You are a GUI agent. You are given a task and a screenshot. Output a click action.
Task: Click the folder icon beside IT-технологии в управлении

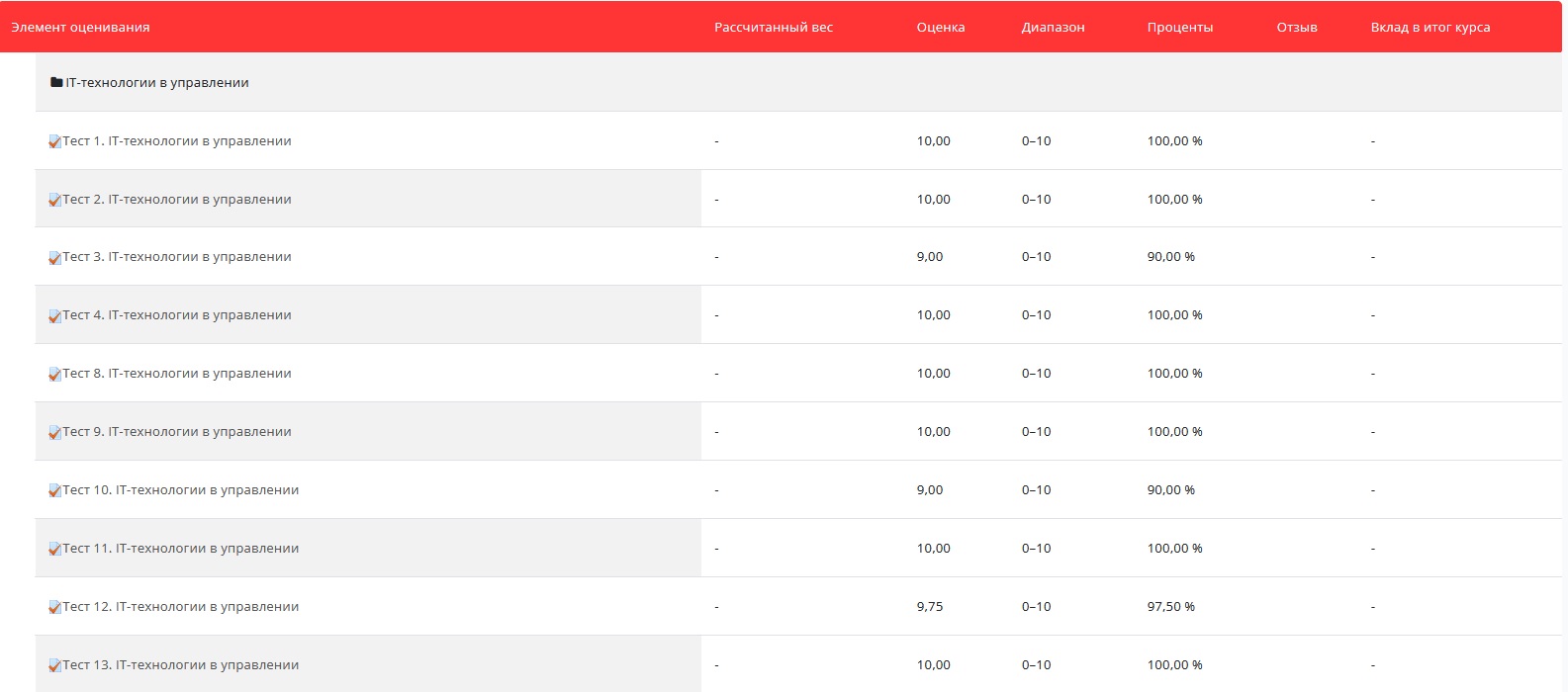click(x=56, y=83)
